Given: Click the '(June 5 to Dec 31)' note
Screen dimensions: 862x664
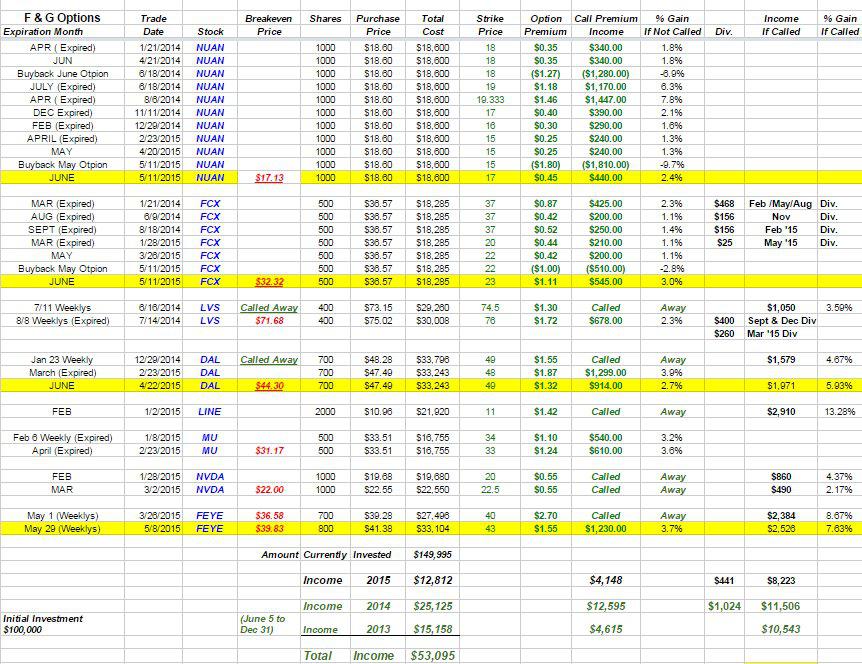Looking at the screenshot, I should [263, 624].
